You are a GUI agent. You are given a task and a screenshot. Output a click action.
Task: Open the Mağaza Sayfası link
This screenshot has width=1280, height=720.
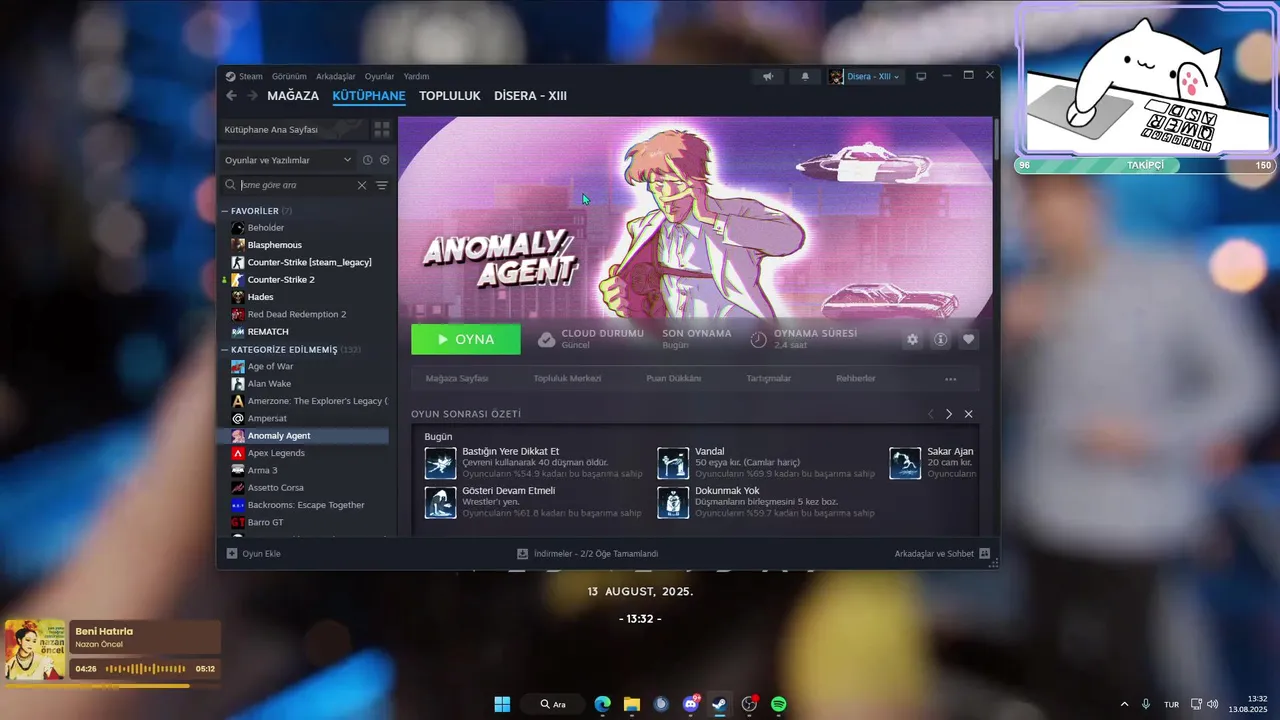[457, 379]
